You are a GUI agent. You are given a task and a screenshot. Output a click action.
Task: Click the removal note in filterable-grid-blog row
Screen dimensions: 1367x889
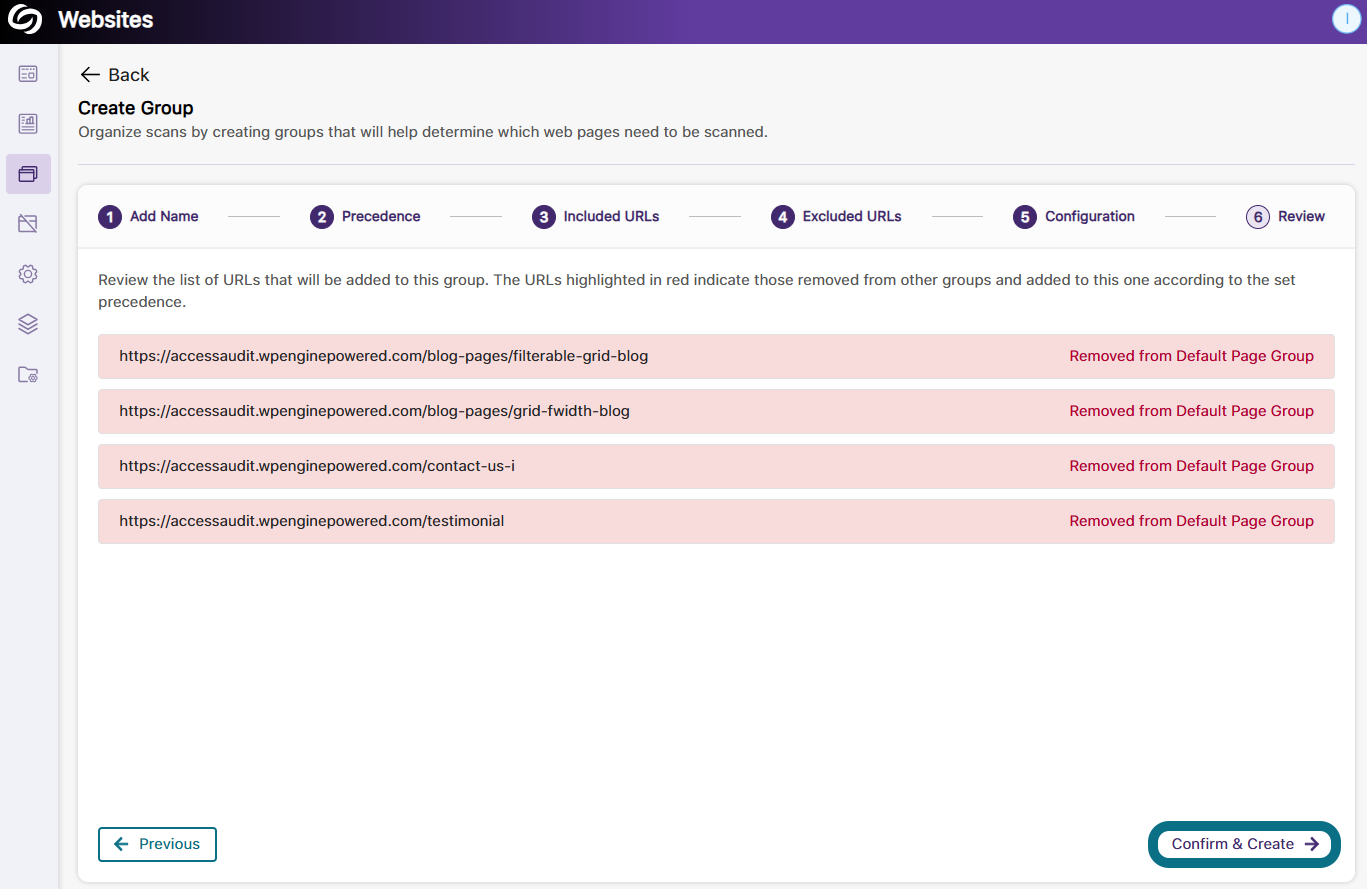1191,356
